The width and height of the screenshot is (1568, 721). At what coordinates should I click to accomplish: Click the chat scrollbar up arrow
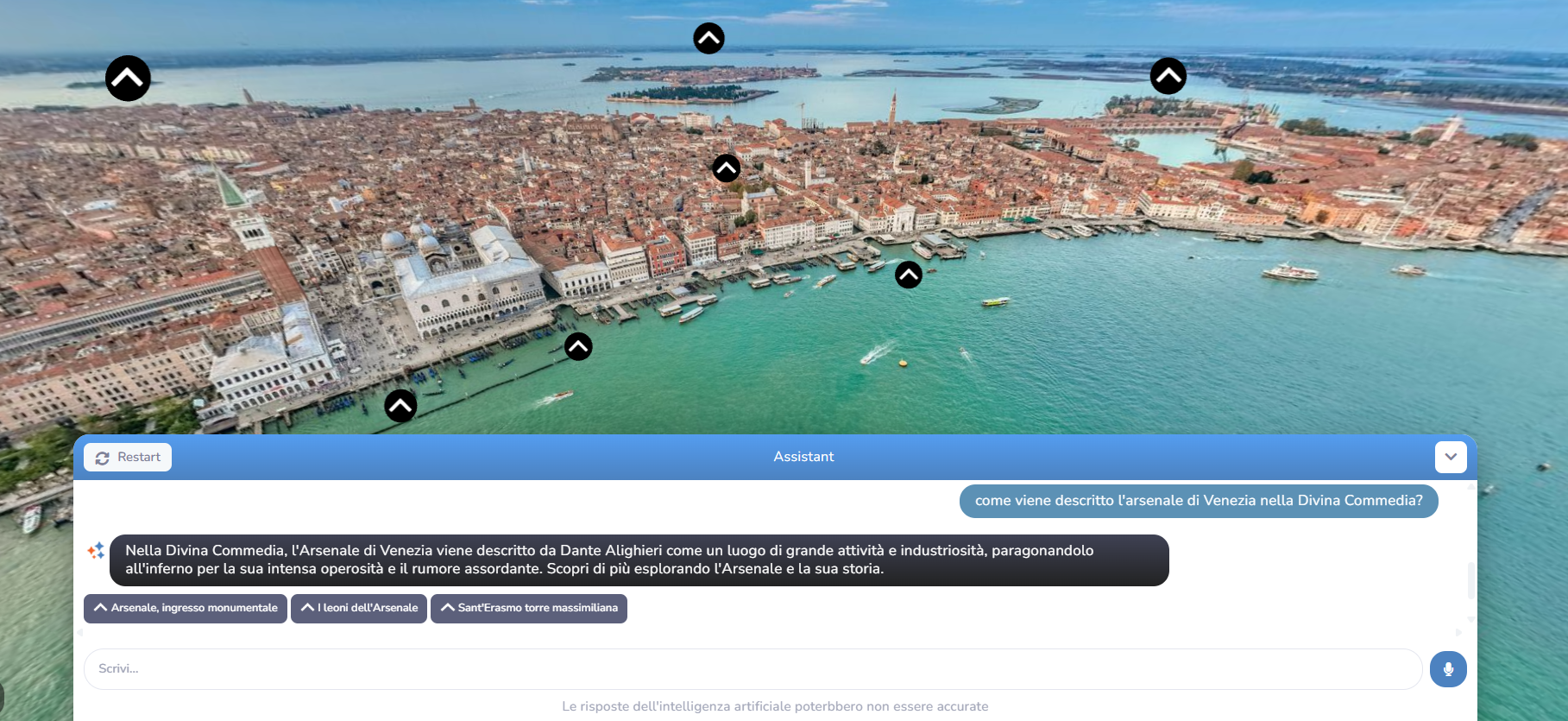coord(1470,486)
